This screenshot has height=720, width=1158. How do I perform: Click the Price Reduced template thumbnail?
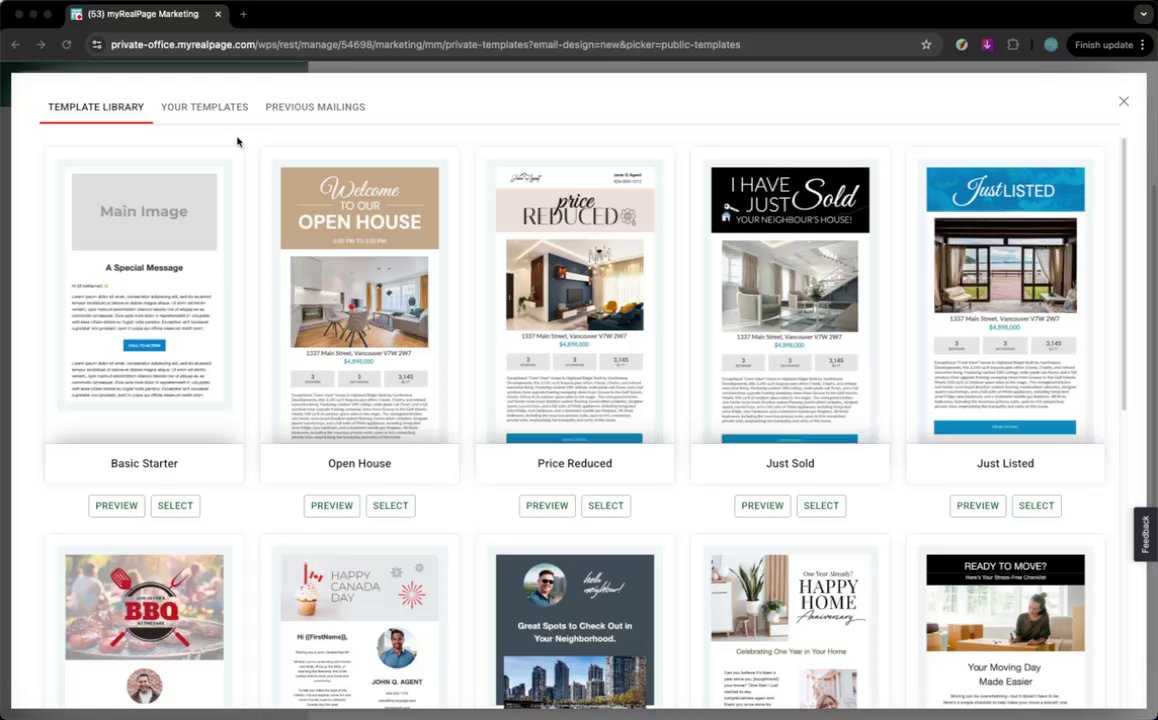[575, 295]
